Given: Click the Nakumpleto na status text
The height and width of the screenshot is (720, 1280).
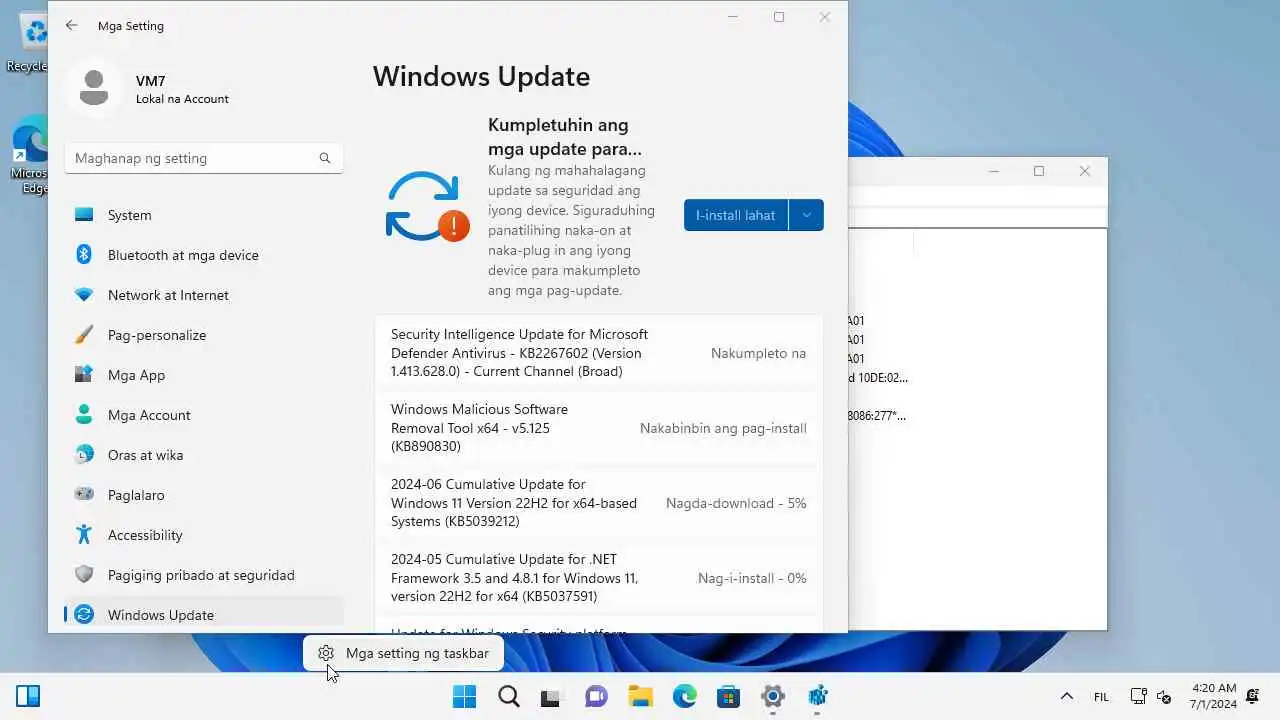Looking at the screenshot, I should [x=758, y=353].
